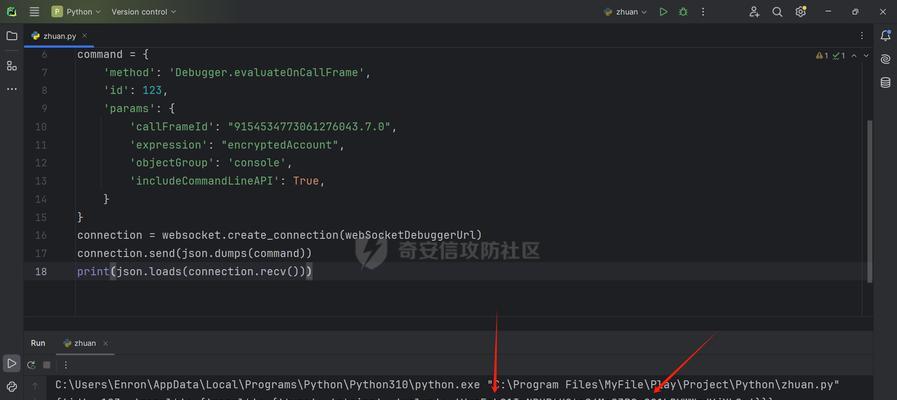
Task: Open the Database tool window icon
Action: 885,83
